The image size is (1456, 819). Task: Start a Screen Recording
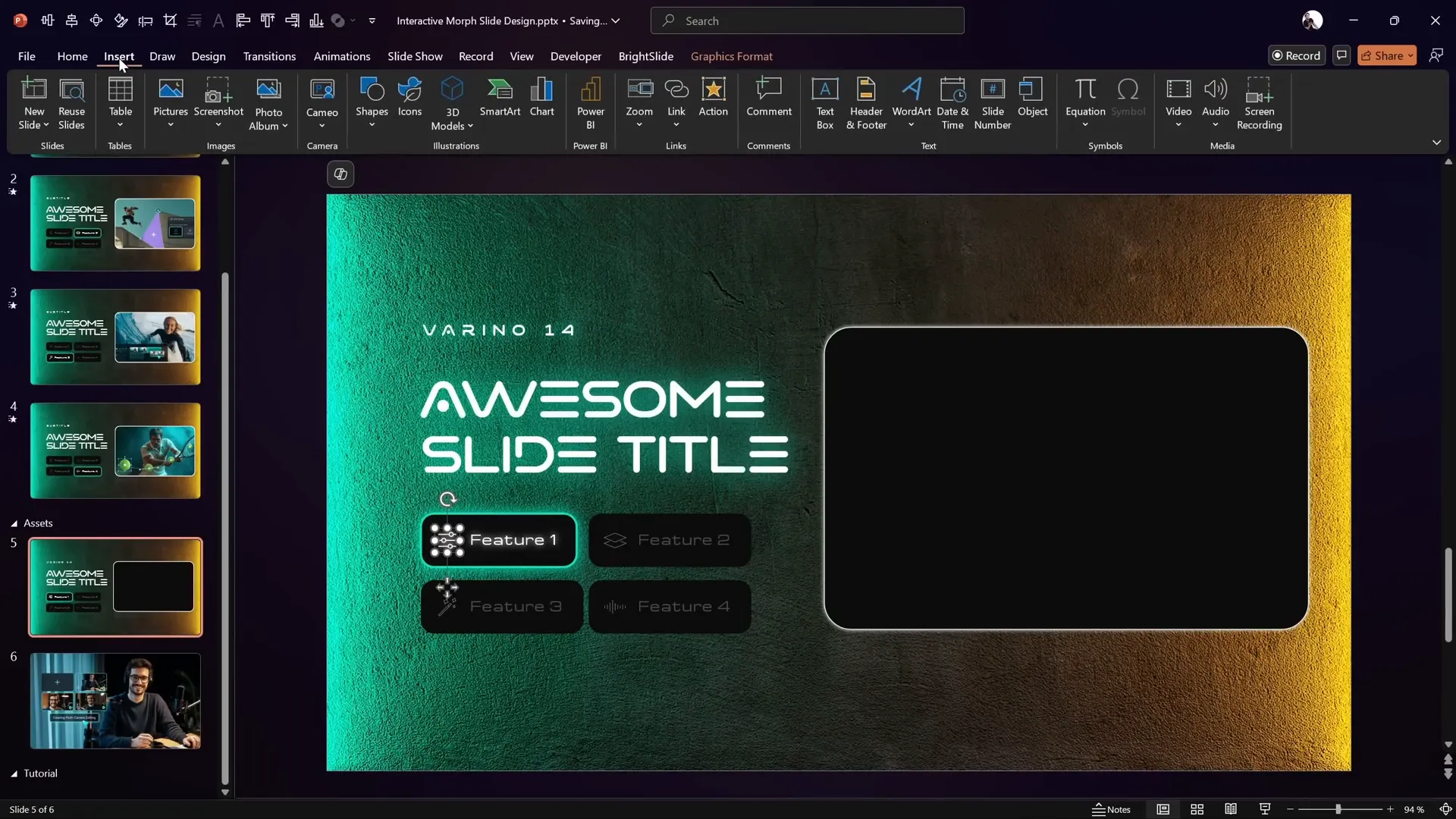[x=1259, y=104]
